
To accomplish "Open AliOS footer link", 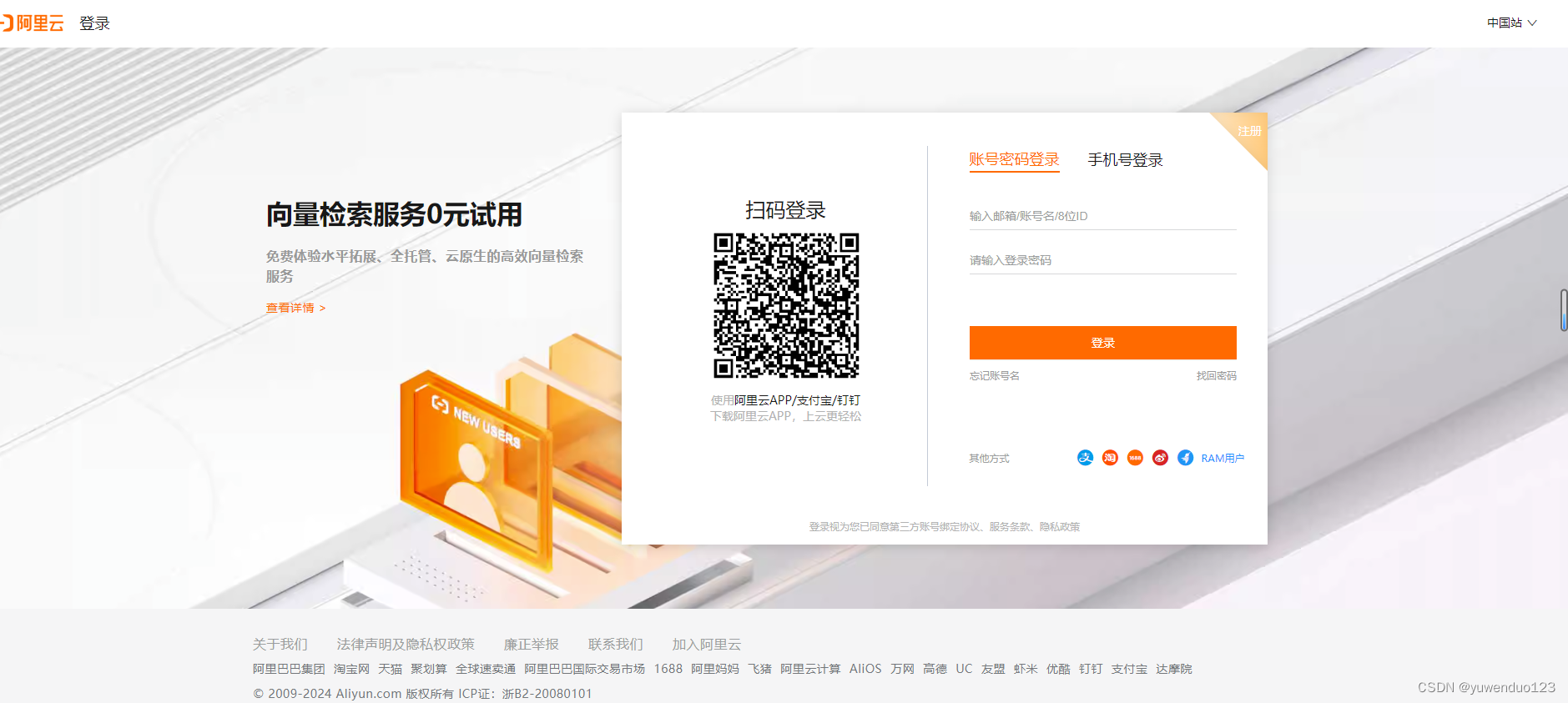I will (x=865, y=669).
